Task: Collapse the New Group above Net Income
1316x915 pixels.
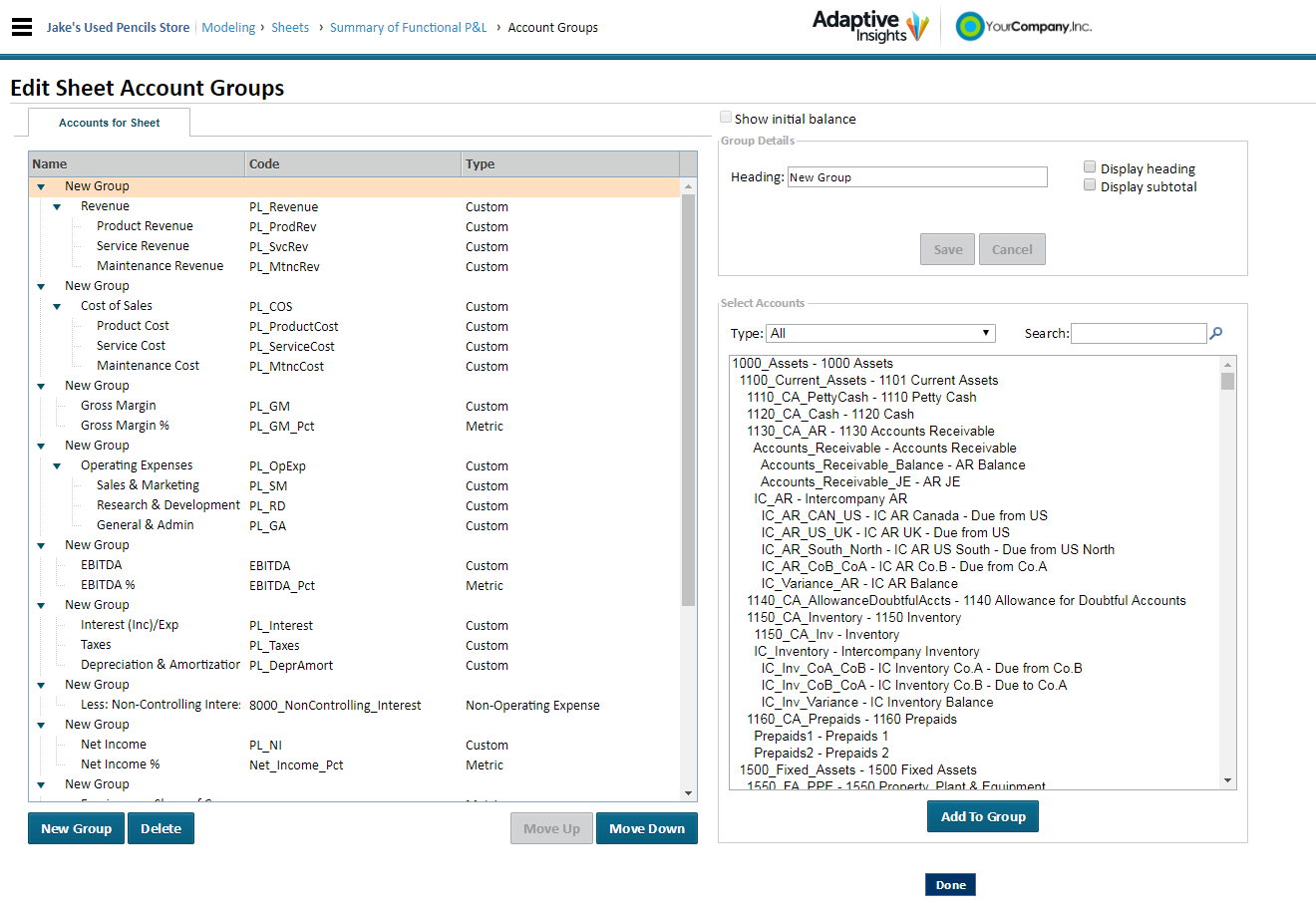Action: [x=41, y=726]
